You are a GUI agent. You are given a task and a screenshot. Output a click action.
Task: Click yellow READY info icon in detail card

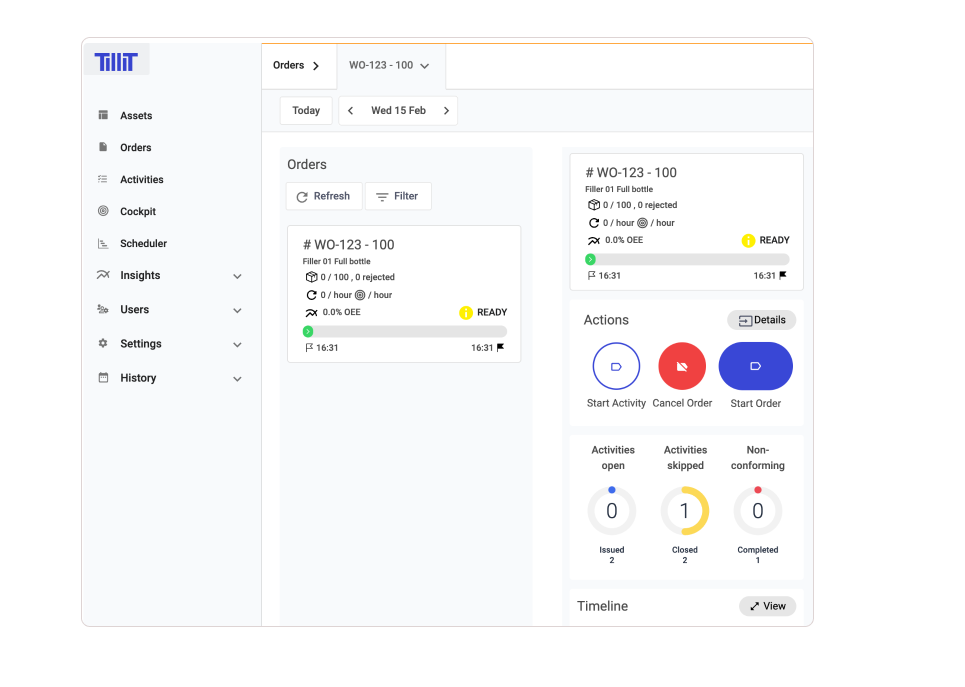[748, 241]
